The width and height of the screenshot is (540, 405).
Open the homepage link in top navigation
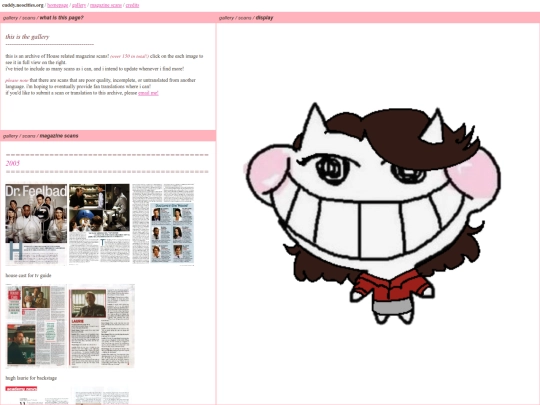58,5
